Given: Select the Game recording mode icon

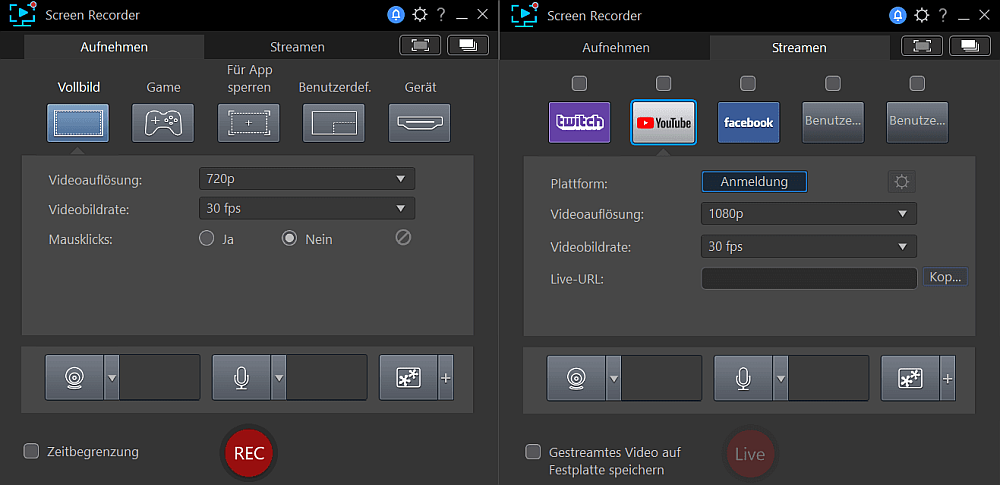Looking at the screenshot, I should tap(163, 123).
